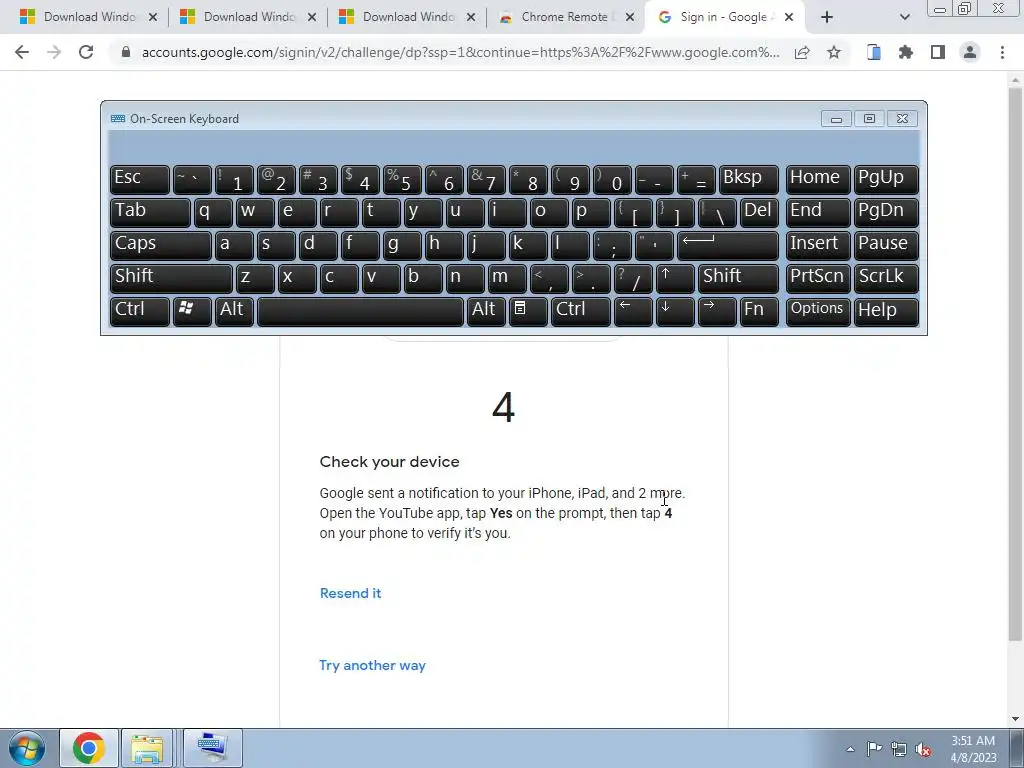
Task: Click the left arrow key
Action: [x=633, y=310]
